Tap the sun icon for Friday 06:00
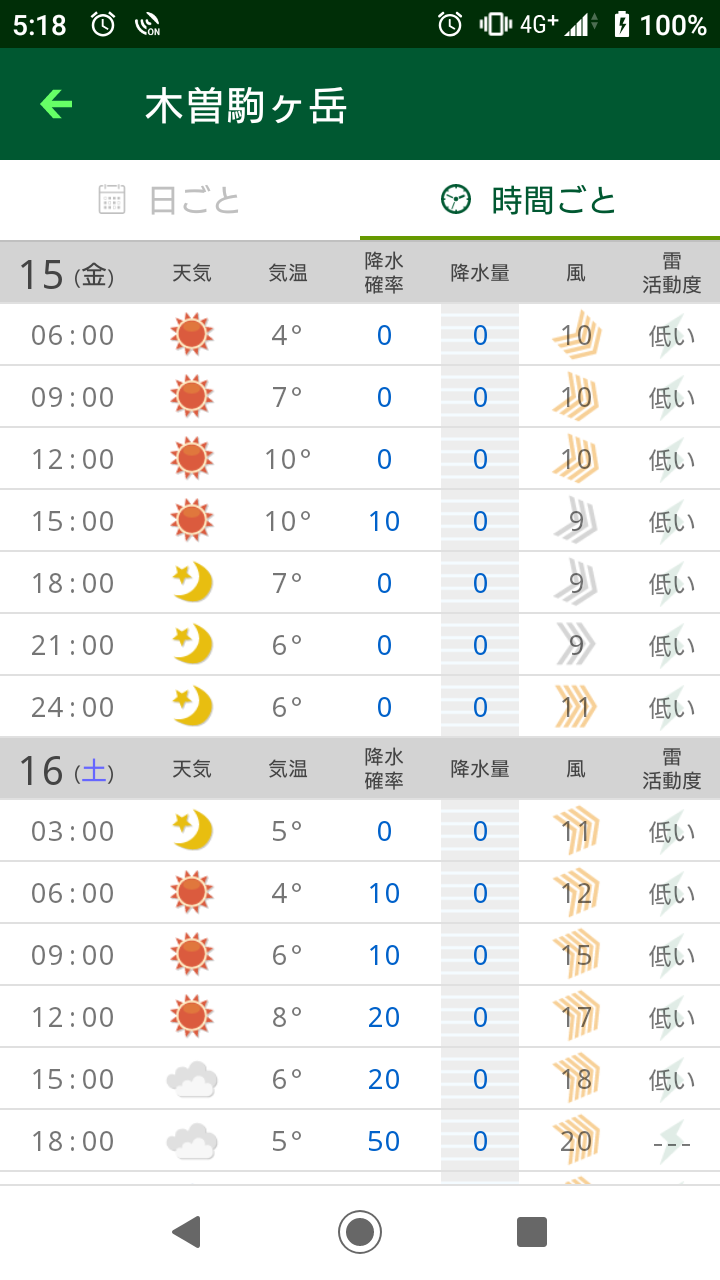 192,335
